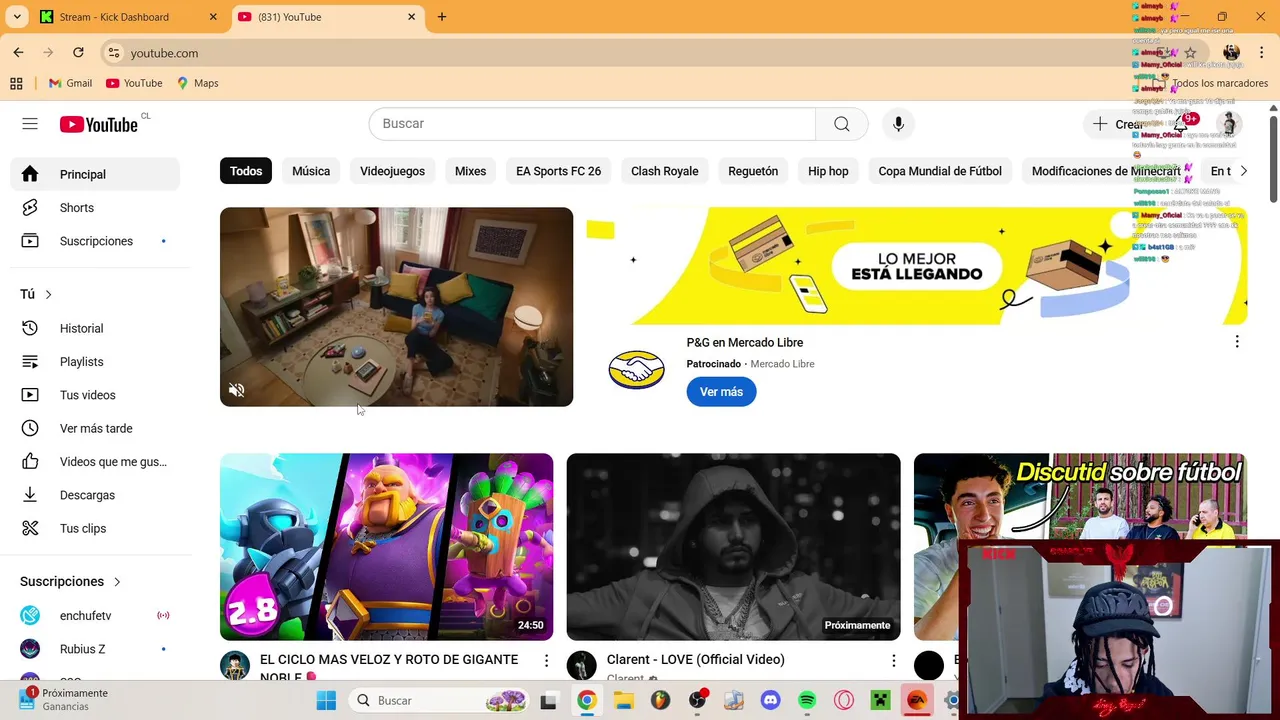Open YouTube bookmark in bookmarks bar
Image resolution: width=1280 pixels, height=720 pixels.
134,83
